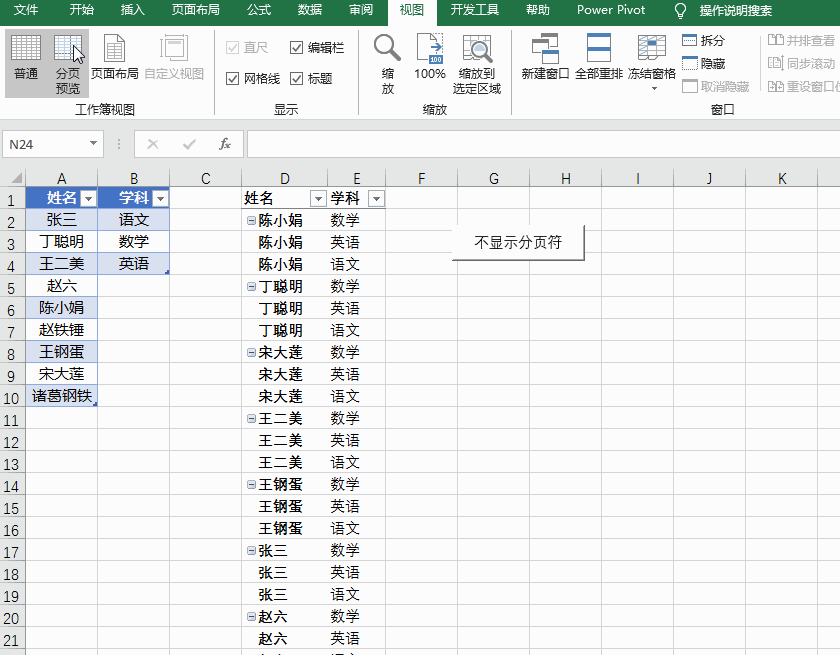Collapse the 宋大莲 pivot group

(251, 352)
